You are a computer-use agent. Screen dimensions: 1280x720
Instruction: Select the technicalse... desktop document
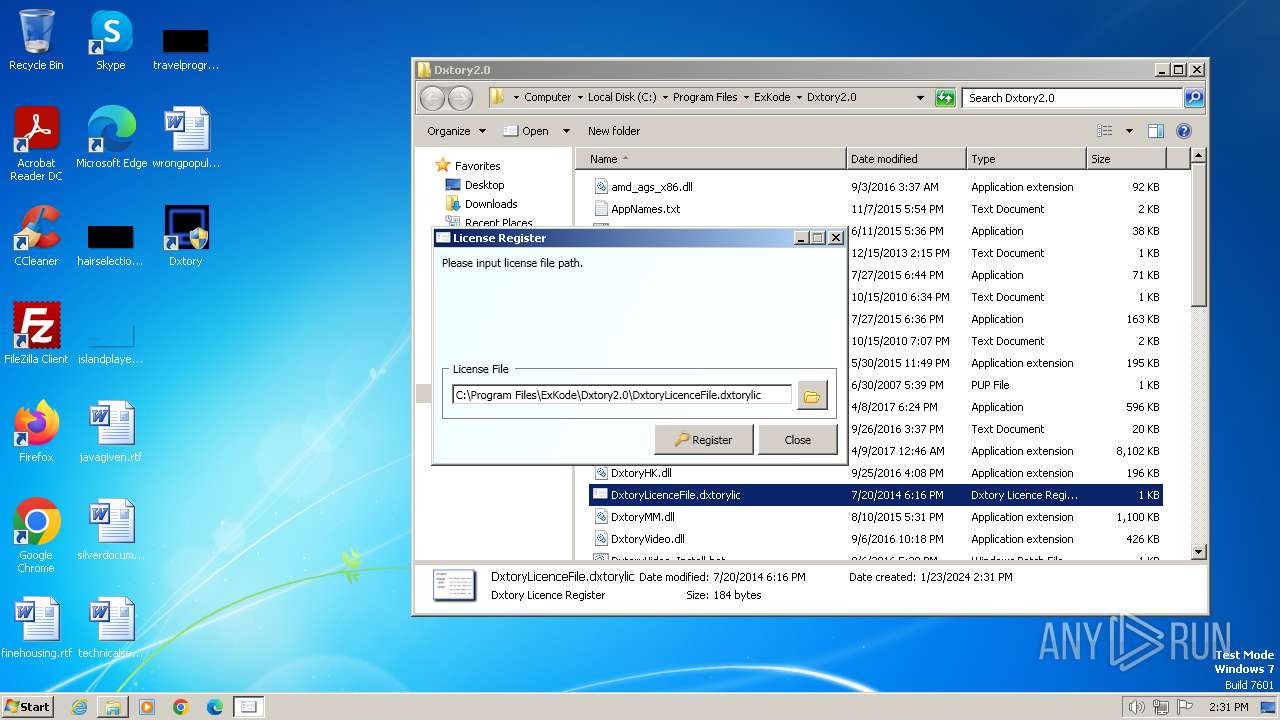[111, 628]
